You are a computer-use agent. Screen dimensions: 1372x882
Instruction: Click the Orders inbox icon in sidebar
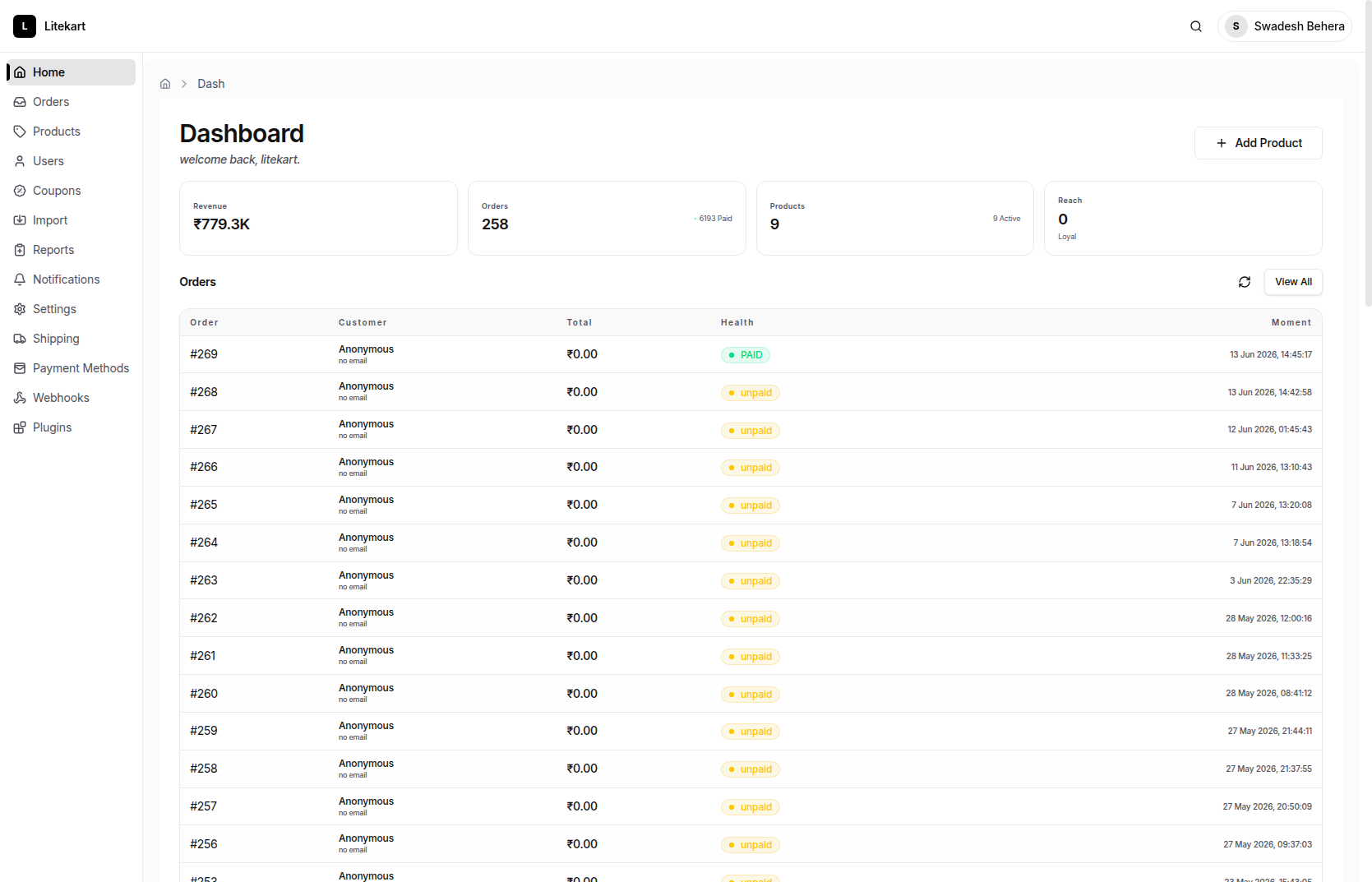(20, 102)
